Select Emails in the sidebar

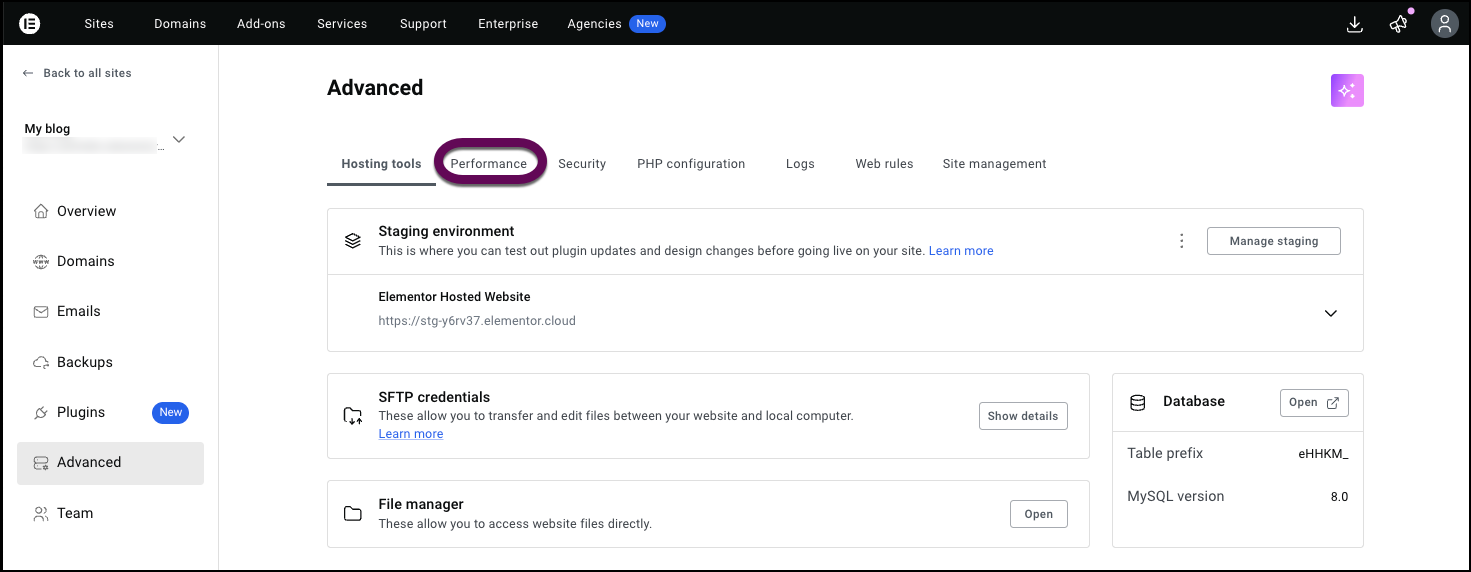coord(110,311)
